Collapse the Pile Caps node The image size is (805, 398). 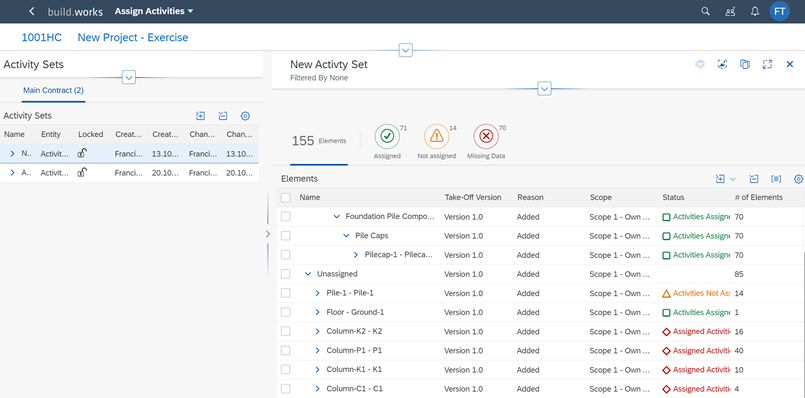click(346, 236)
